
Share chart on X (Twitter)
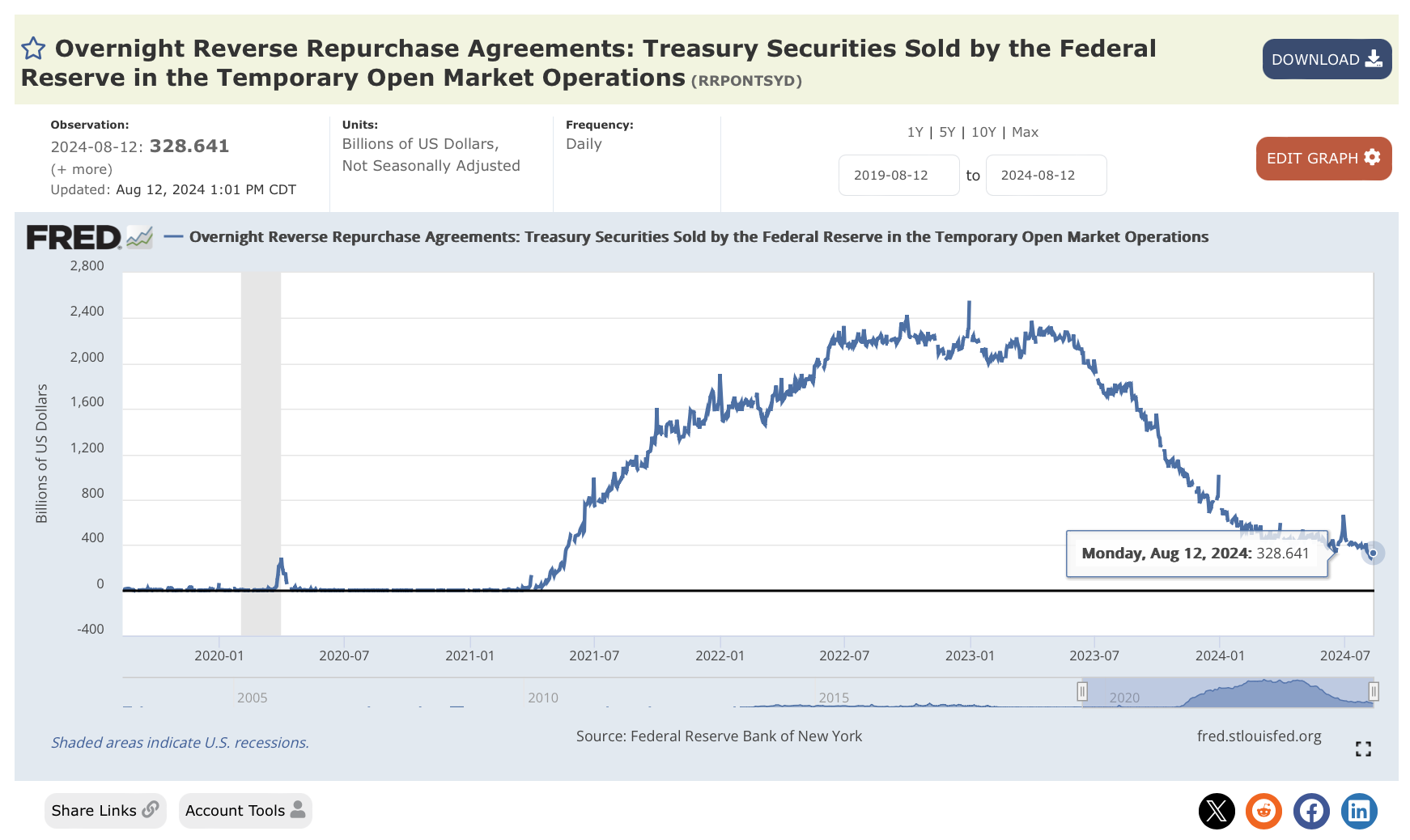tap(1217, 811)
